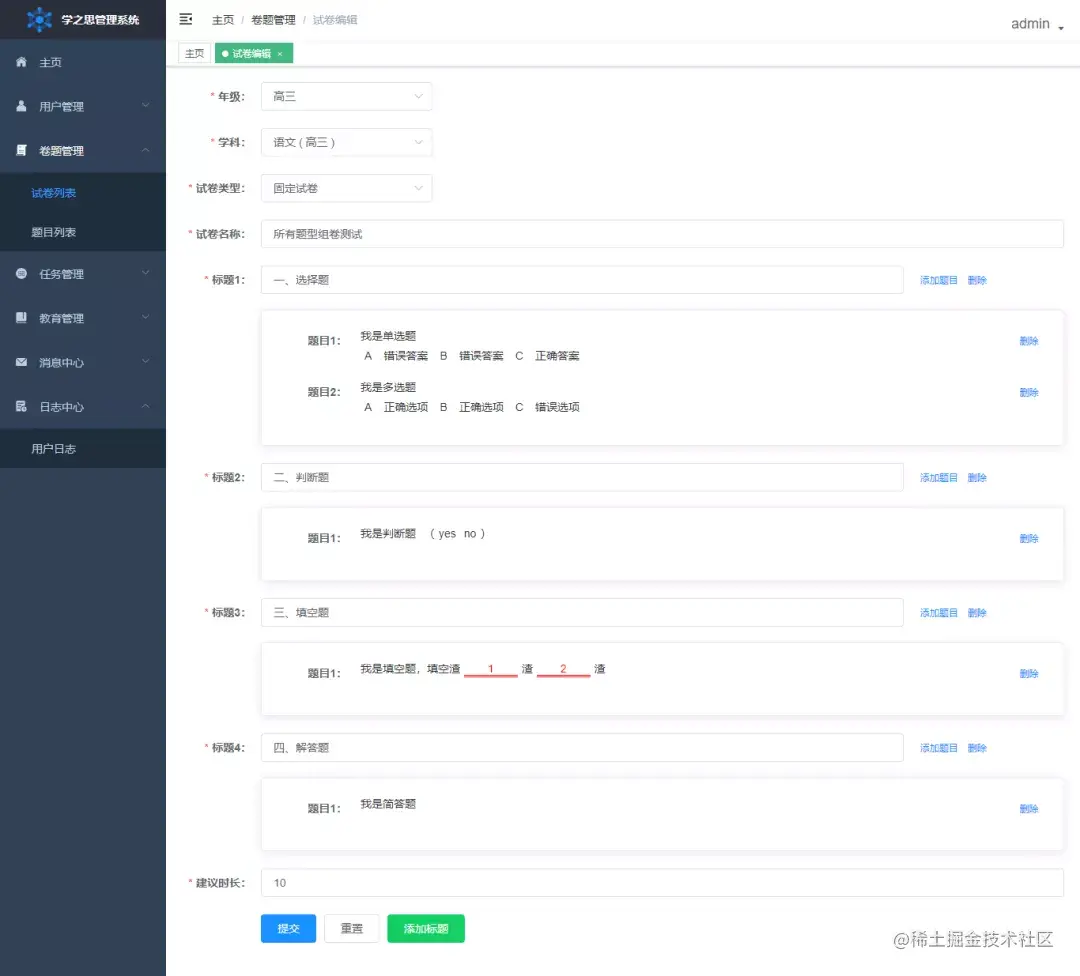The width and height of the screenshot is (1080, 976).
Task: Focus the 建议时长 input showing 10
Action: [662, 882]
